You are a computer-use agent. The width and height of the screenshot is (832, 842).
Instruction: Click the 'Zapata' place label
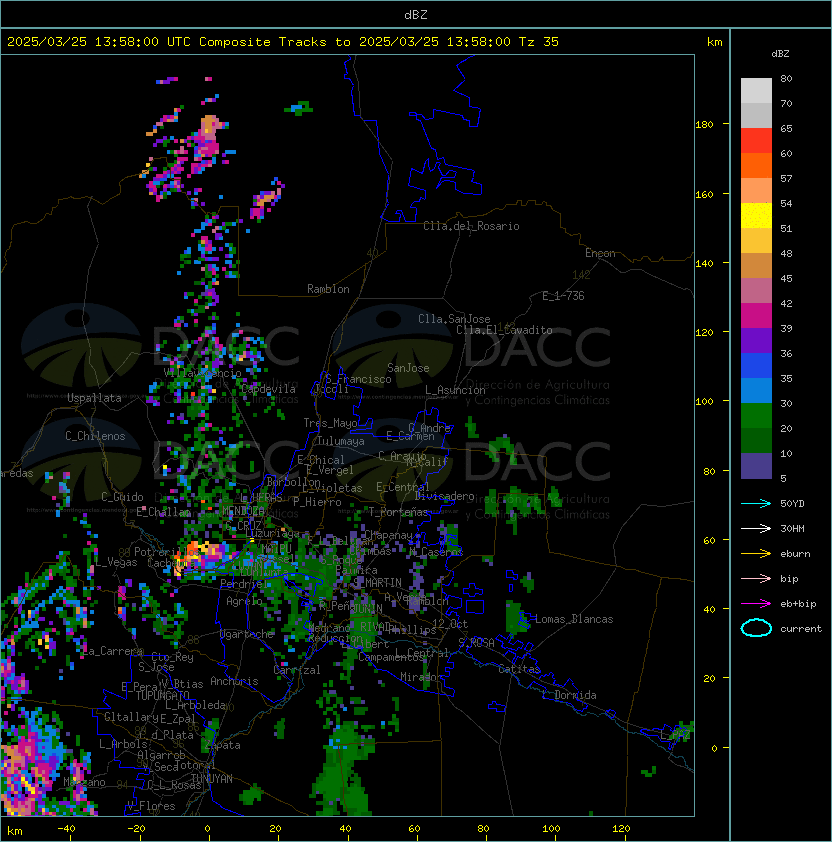(x=222, y=745)
